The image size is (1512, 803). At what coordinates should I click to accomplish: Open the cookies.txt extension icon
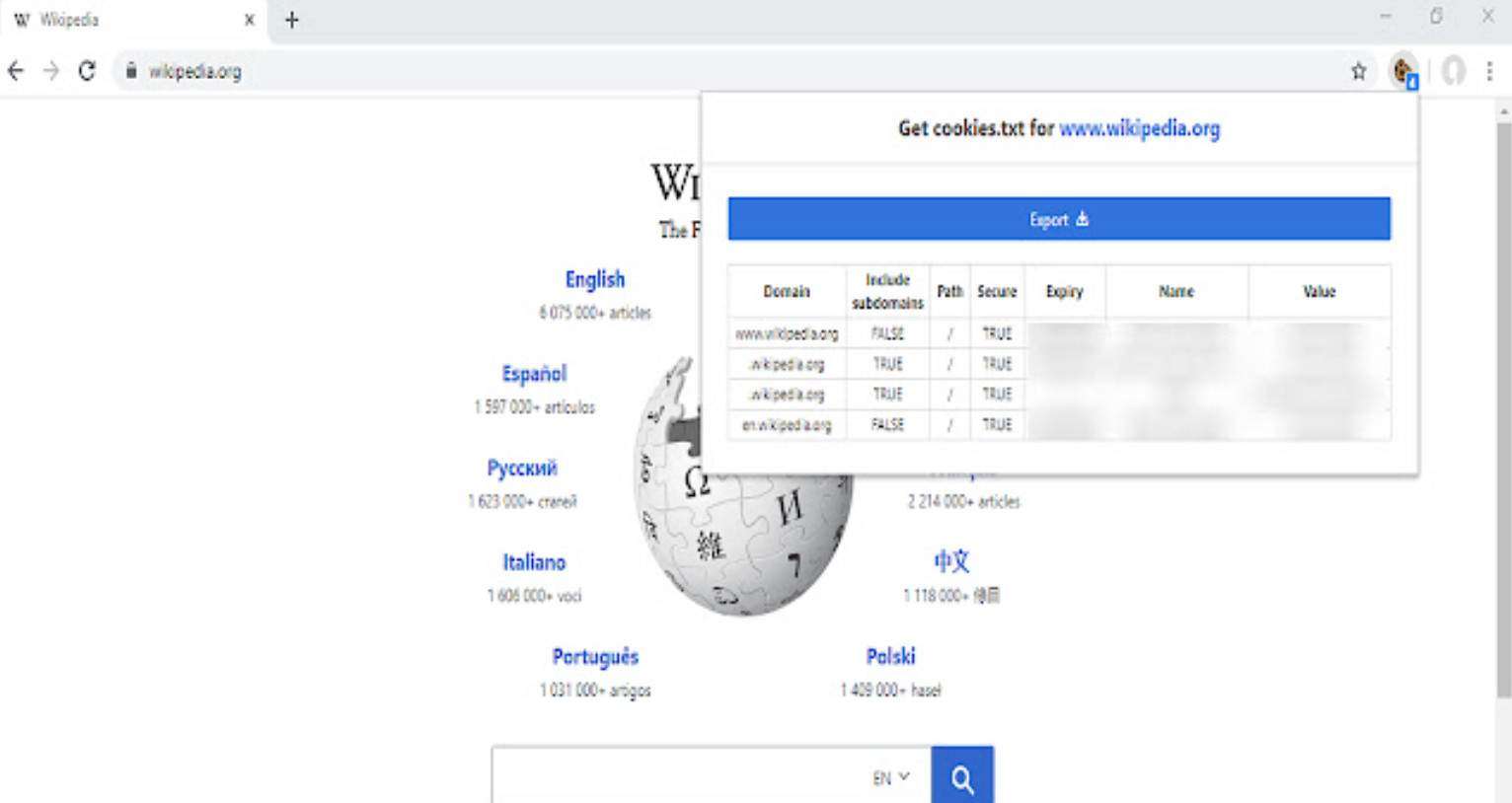point(1402,71)
